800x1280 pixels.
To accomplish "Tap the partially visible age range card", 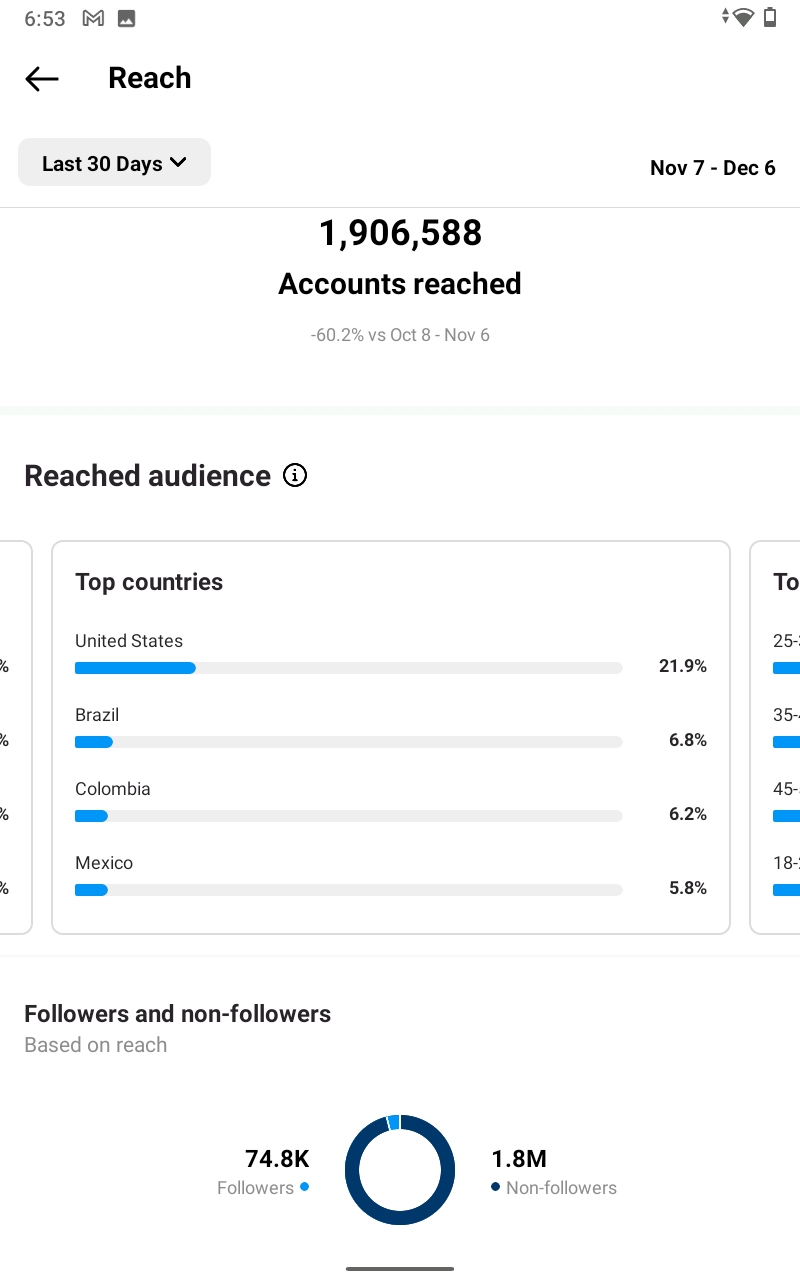I will (775, 738).
